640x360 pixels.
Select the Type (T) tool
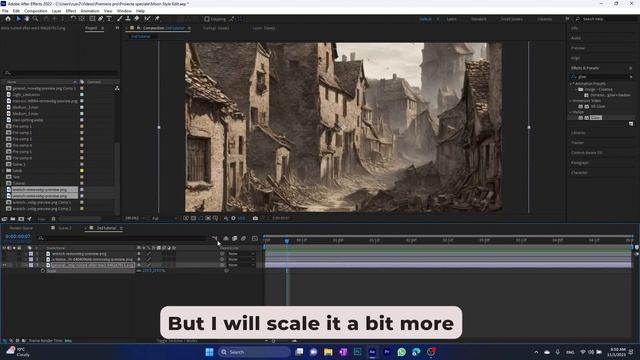click(109, 19)
